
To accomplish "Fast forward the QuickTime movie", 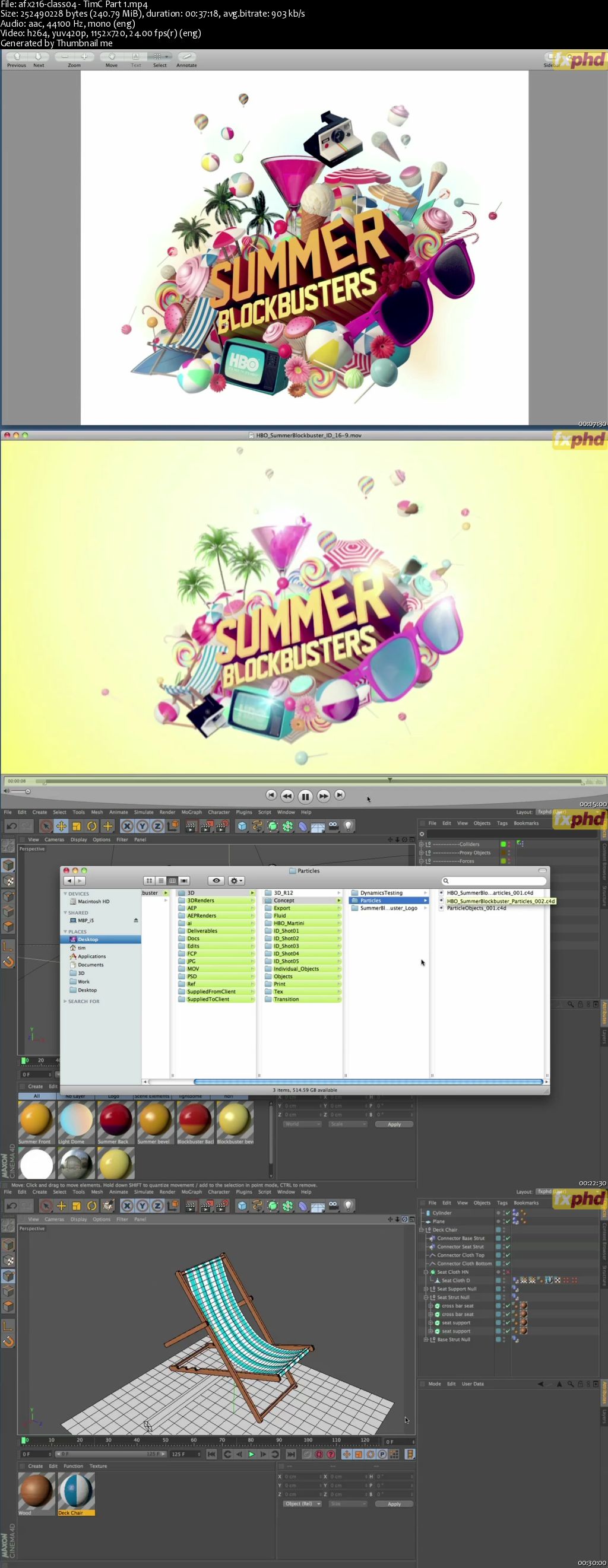I will 324,796.
